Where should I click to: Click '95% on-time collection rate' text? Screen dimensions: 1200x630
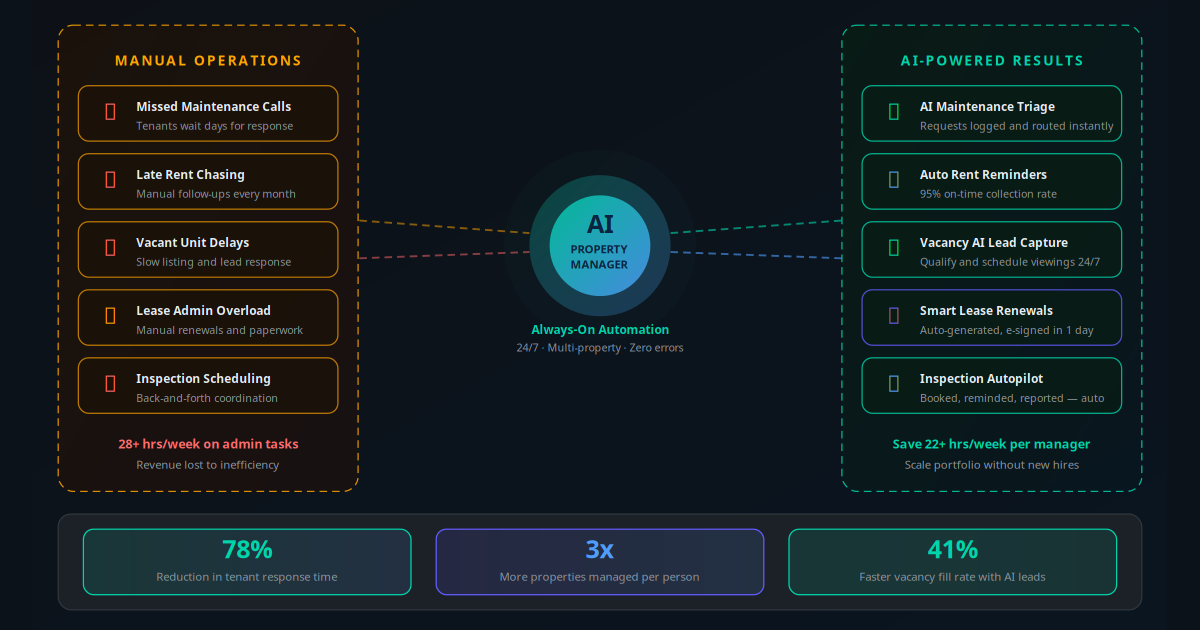coord(988,194)
